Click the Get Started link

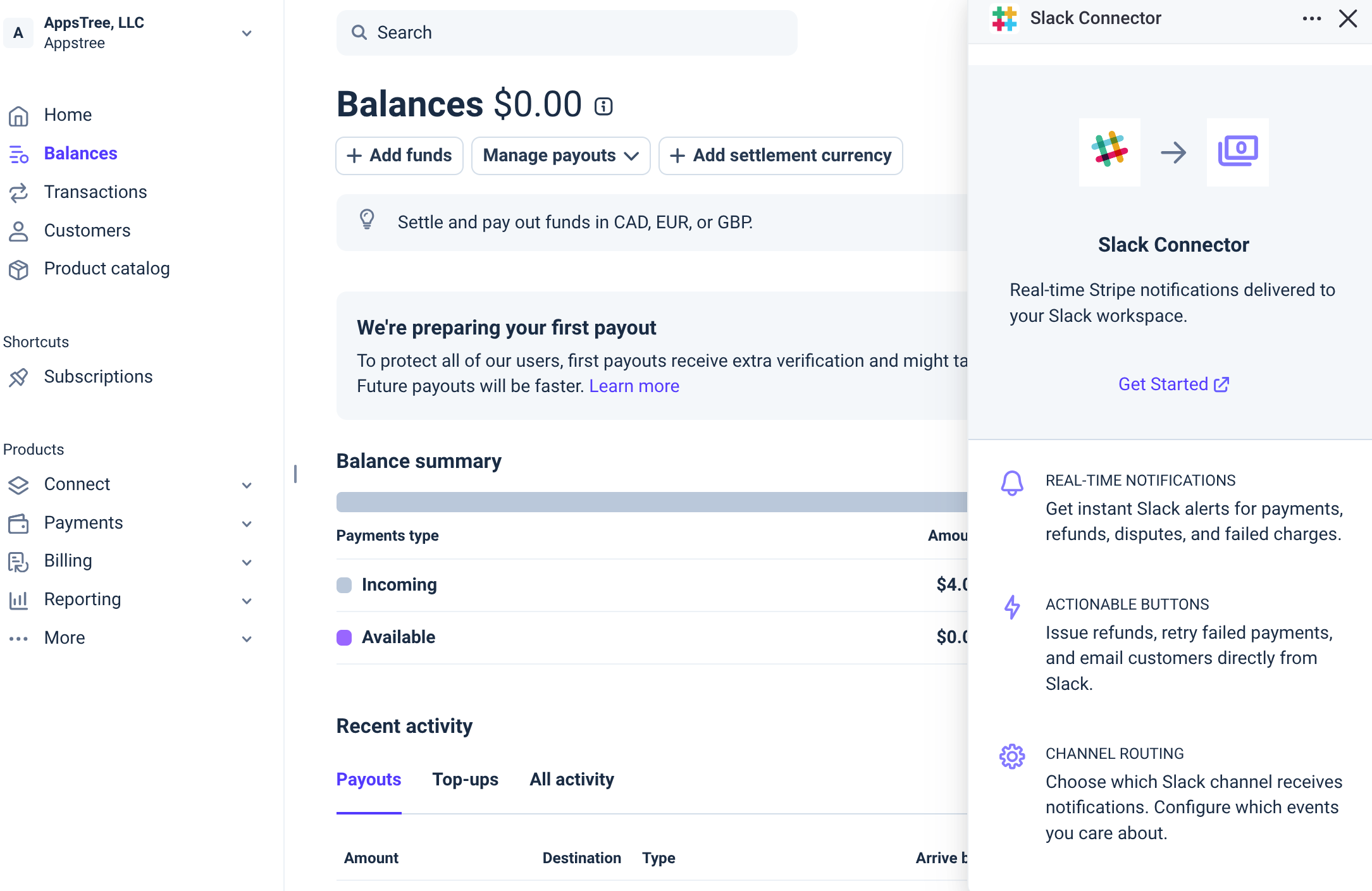click(x=1173, y=384)
